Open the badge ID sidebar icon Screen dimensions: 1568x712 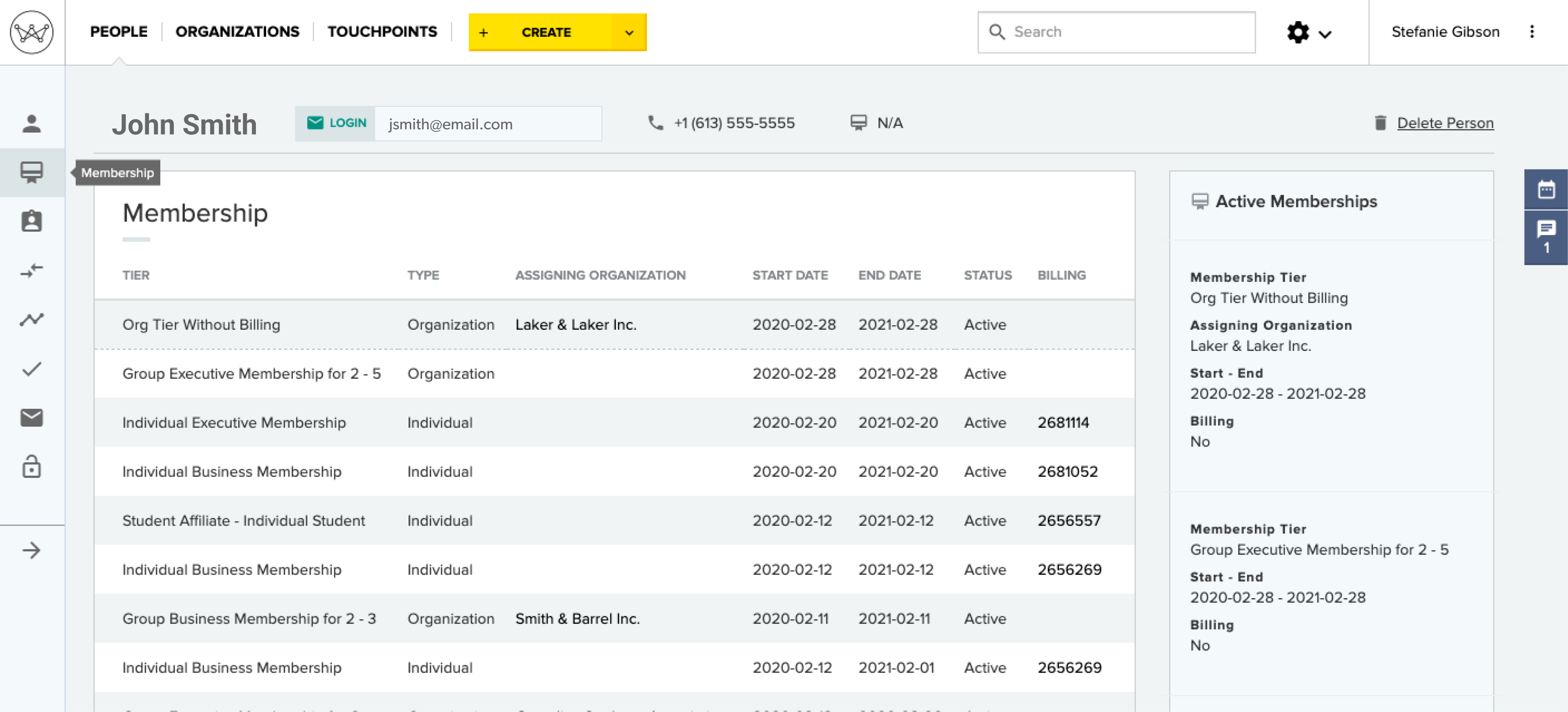[x=32, y=221]
